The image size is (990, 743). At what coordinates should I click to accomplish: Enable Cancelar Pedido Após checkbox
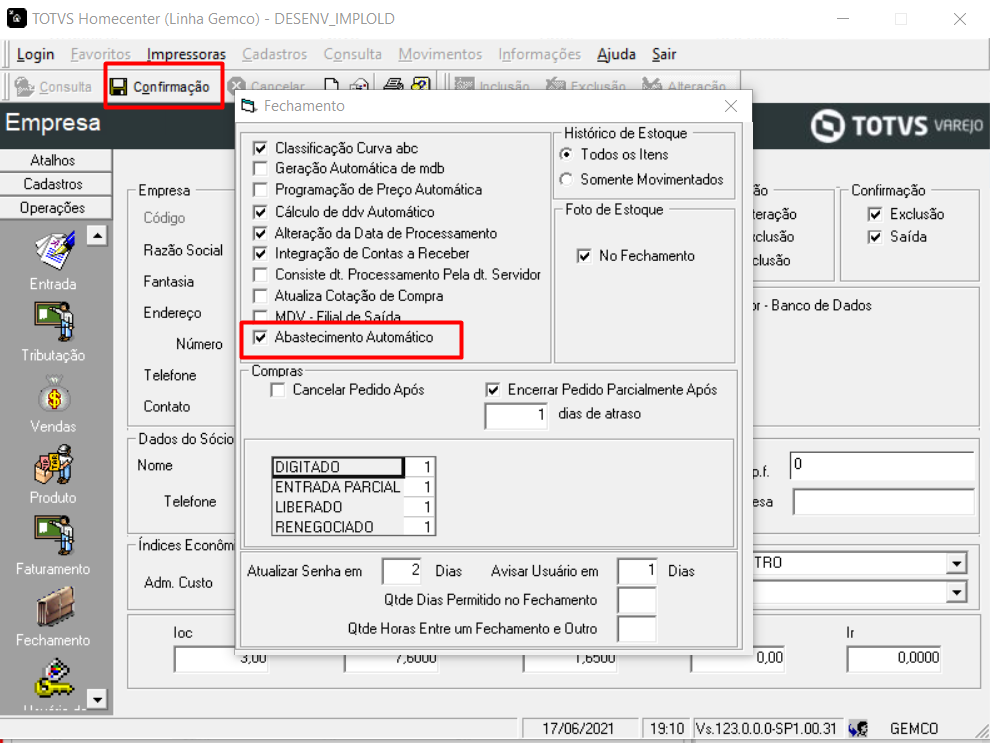[277, 390]
